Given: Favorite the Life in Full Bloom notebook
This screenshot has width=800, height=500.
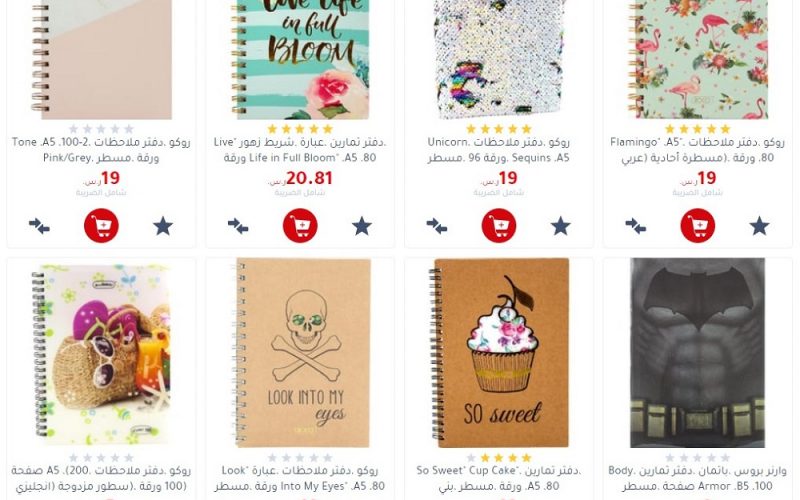Looking at the screenshot, I should pyautogui.click(x=362, y=226).
